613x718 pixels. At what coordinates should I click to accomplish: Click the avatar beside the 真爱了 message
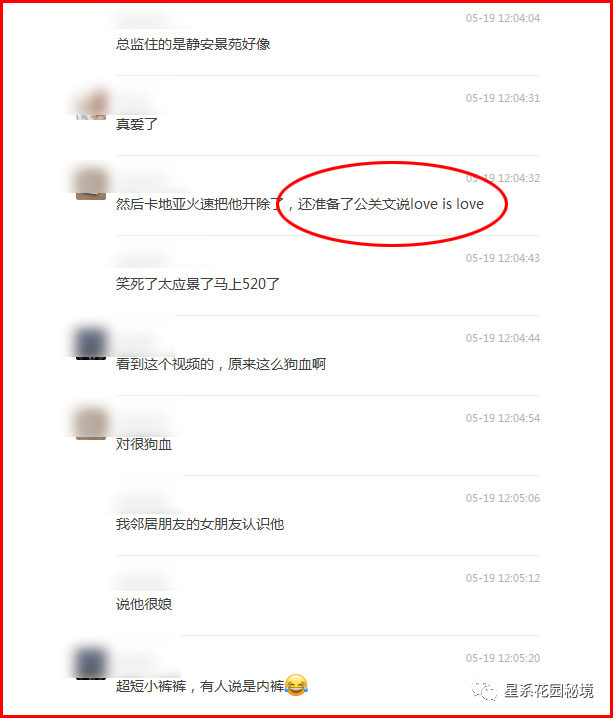[x=91, y=104]
